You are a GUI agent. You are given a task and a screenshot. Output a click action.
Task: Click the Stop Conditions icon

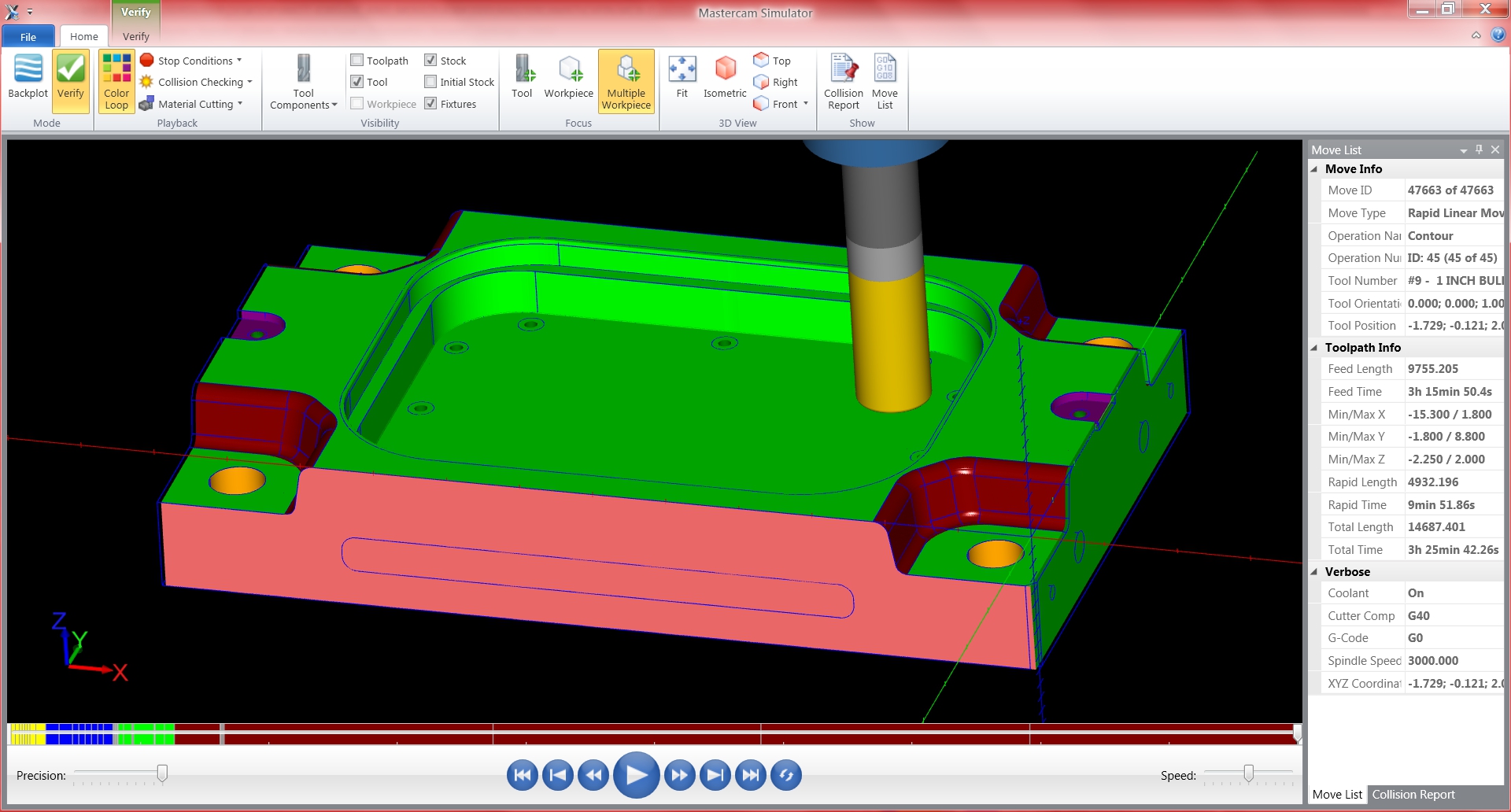point(146,60)
